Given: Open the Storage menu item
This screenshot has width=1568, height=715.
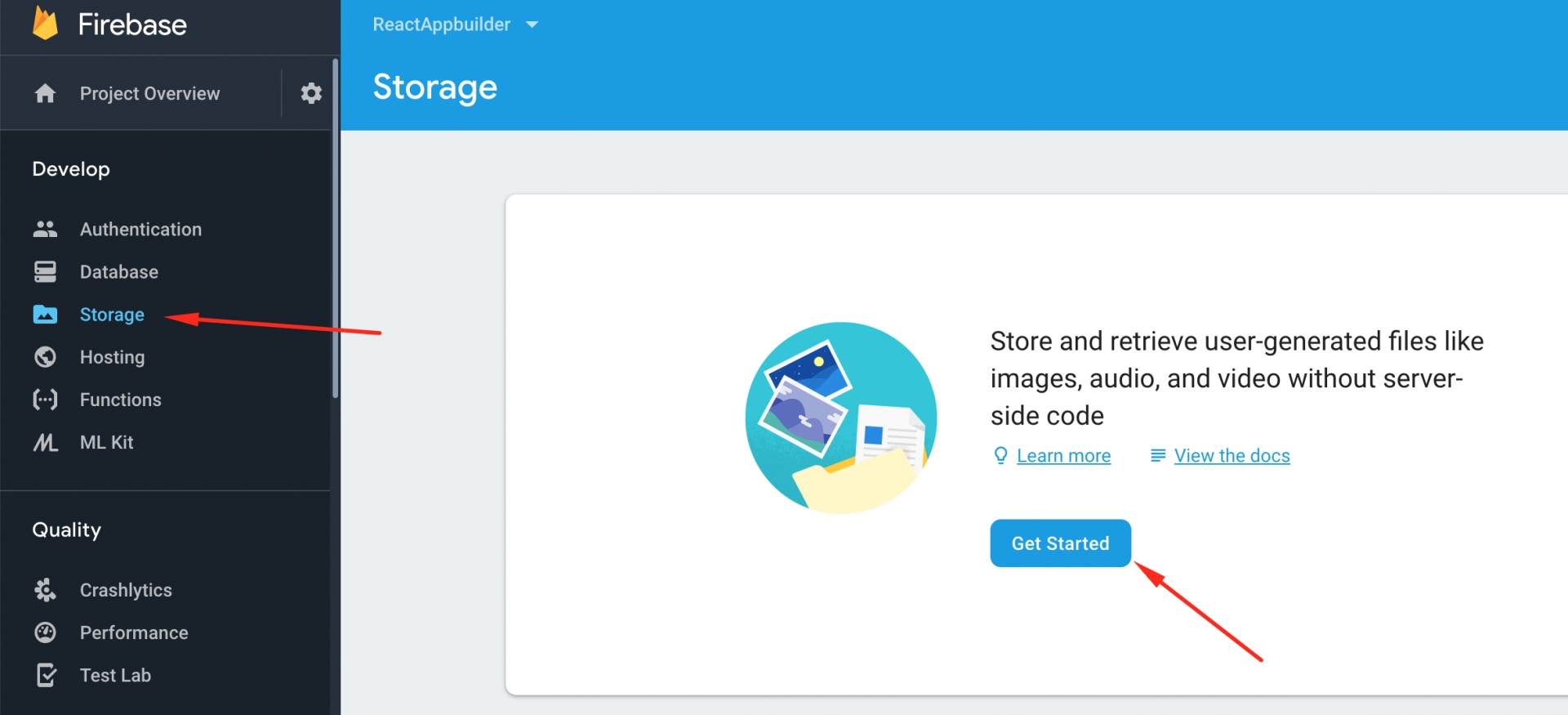Looking at the screenshot, I should (x=112, y=315).
